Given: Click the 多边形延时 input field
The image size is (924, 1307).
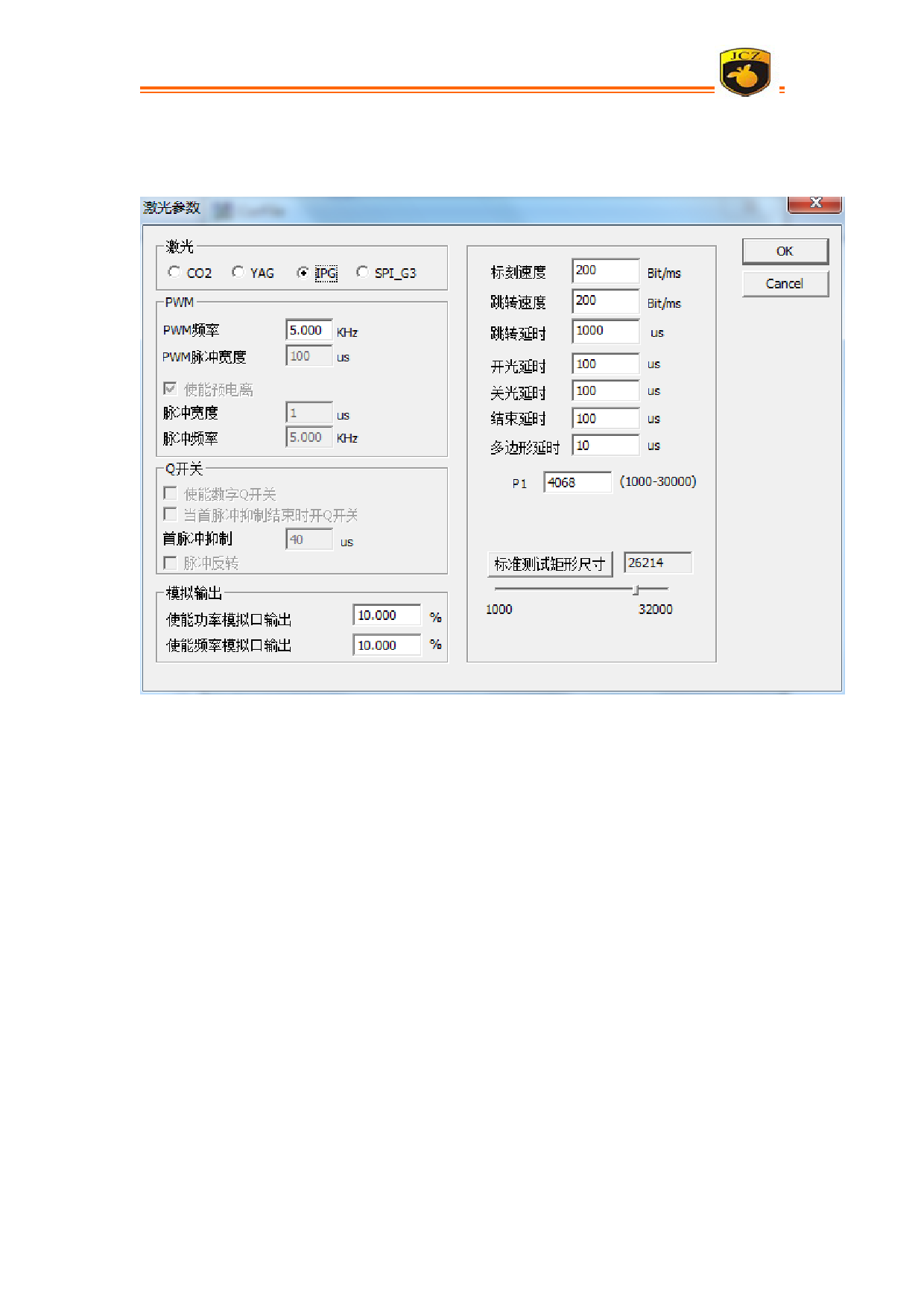Looking at the screenshot, I should 605,446.
